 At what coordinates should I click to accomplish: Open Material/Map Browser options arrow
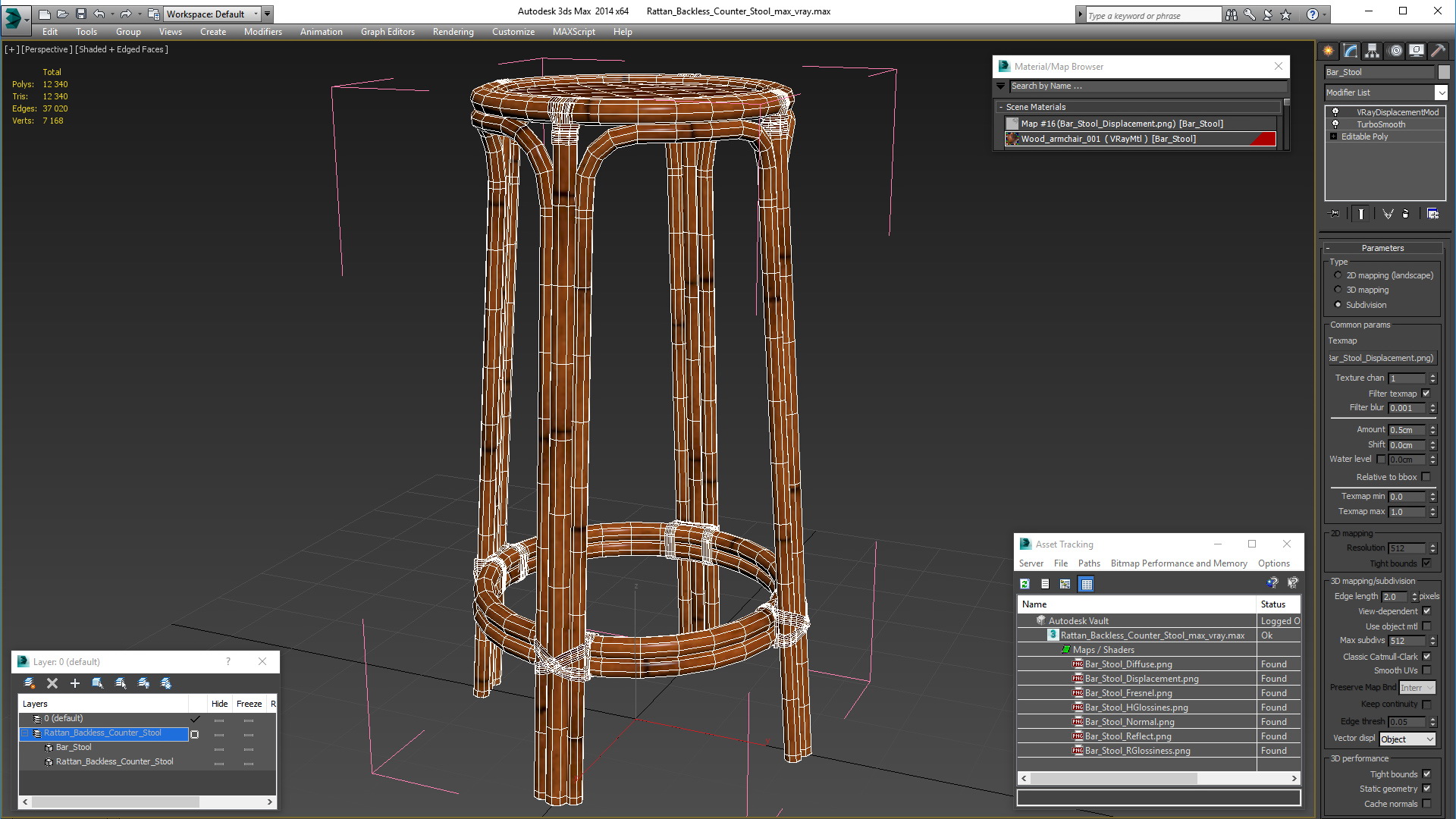(x=1001, y=86)
